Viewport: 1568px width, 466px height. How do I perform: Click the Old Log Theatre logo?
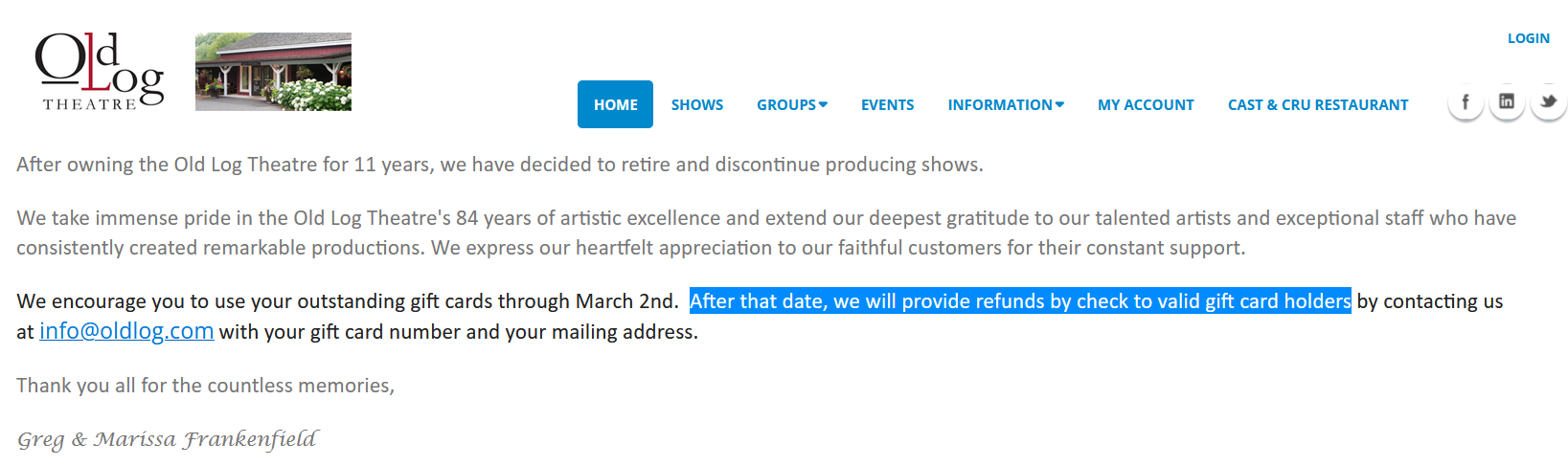(99, 72)
